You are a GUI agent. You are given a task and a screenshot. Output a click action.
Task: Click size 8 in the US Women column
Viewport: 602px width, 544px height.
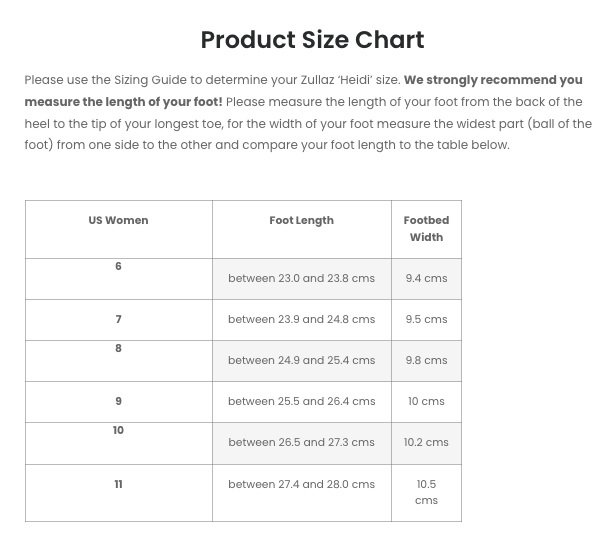(118, 348)
